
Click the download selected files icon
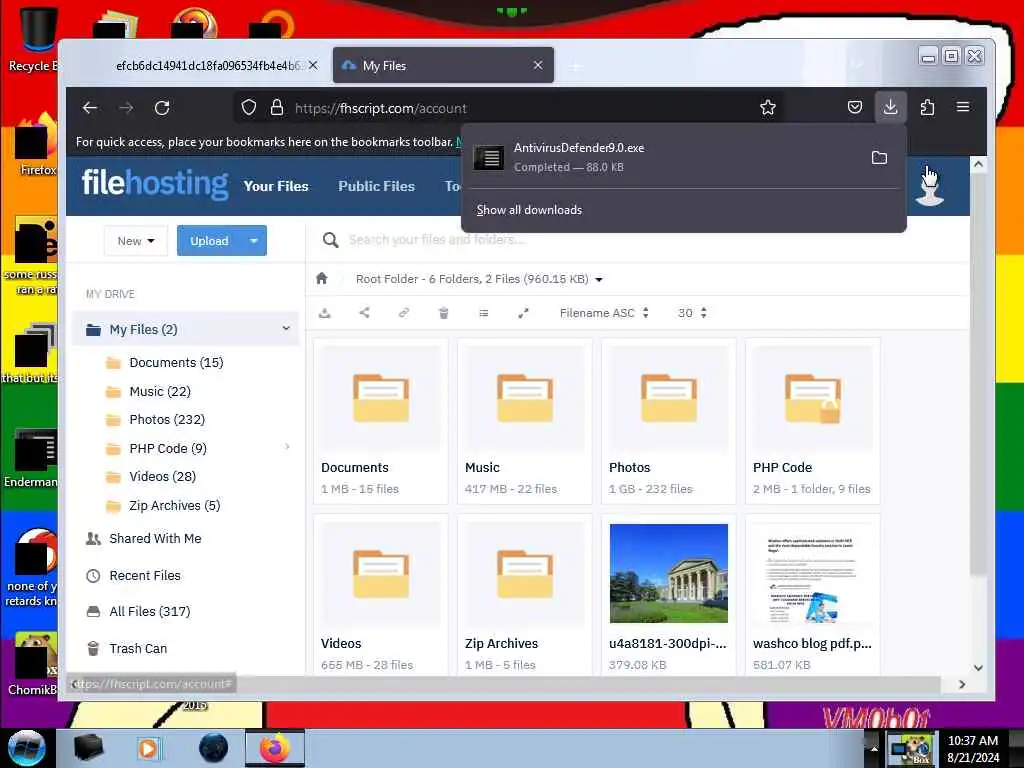325,313
